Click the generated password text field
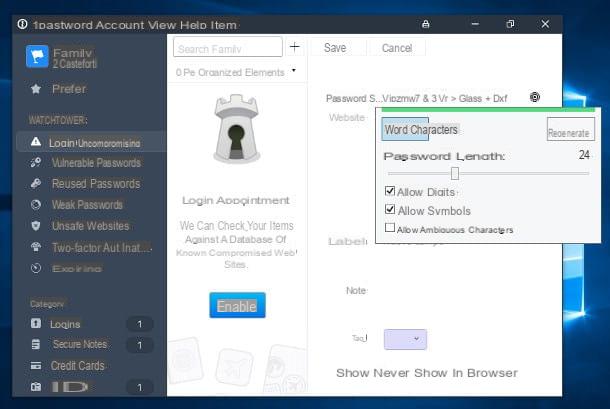 pos(445,98)
